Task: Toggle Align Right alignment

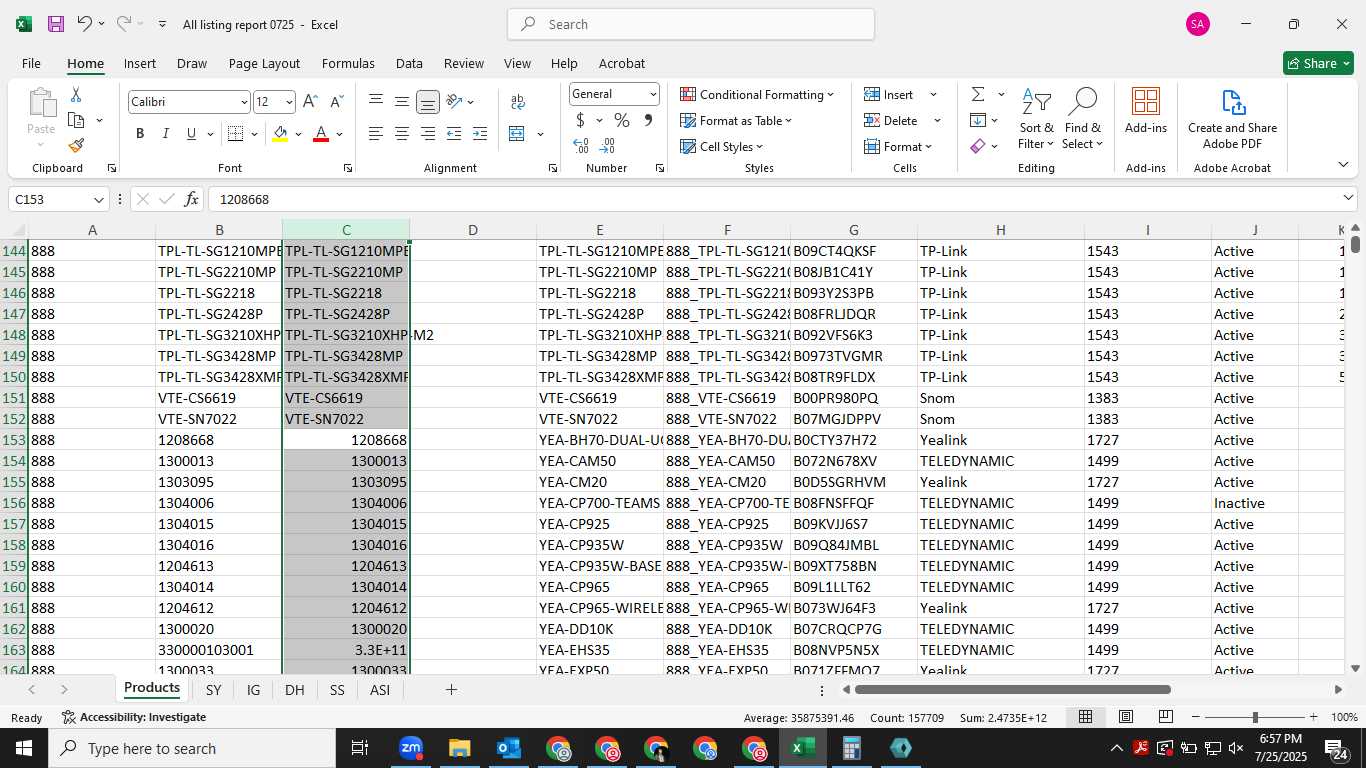Action: click(x=428, y=134)
